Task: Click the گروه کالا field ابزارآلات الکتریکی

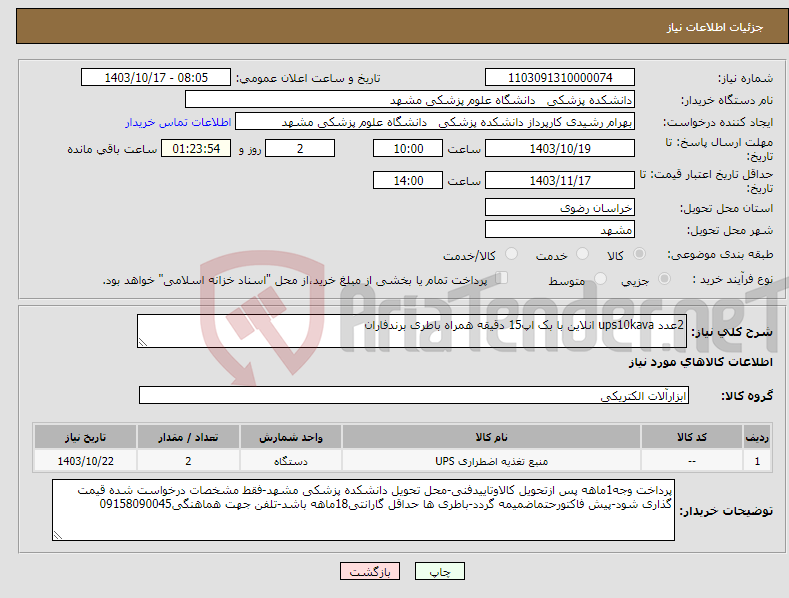Action: (414, 395)
